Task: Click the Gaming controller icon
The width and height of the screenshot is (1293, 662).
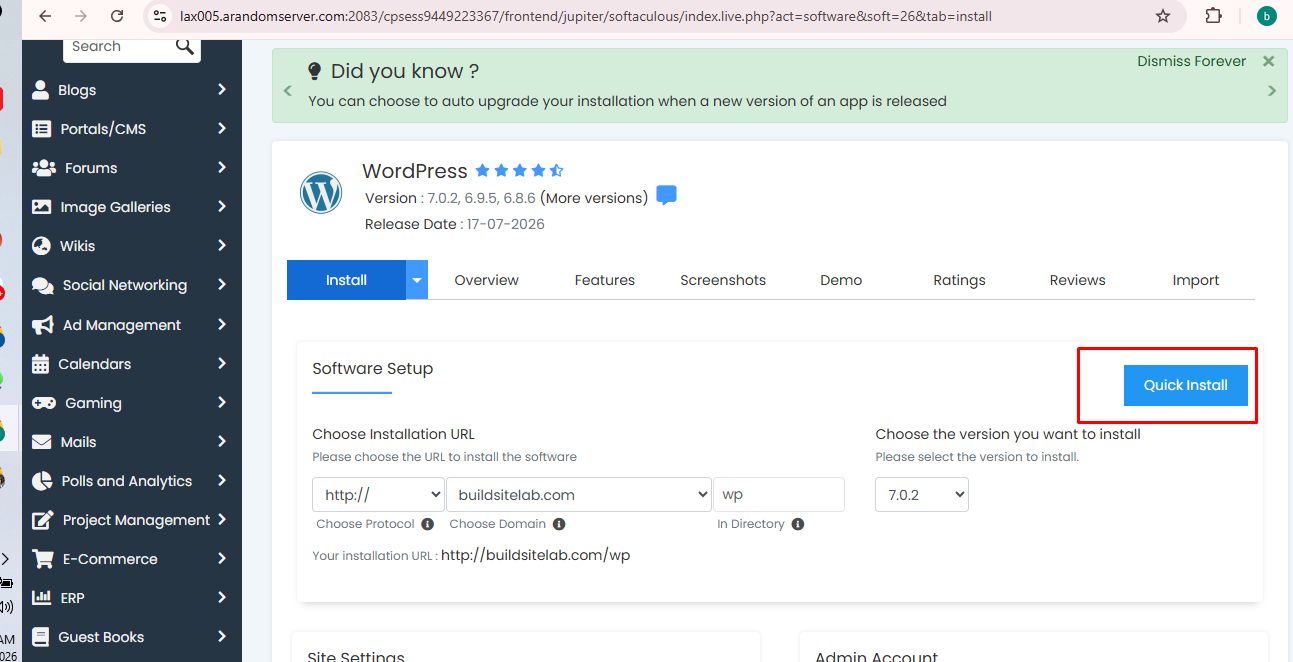Action: pos(44,403)
